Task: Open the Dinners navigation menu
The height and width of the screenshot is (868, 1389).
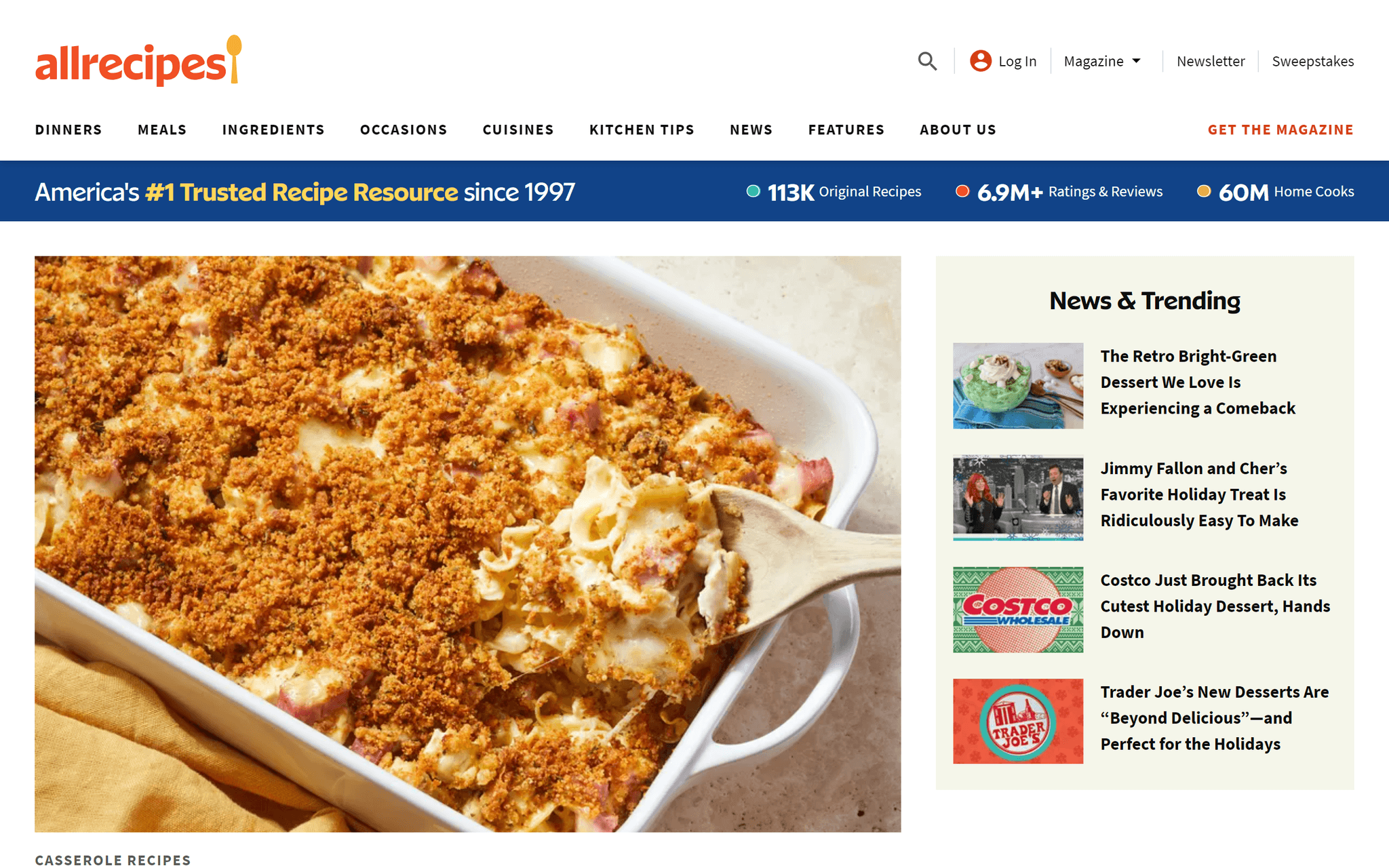Action: 69,130
